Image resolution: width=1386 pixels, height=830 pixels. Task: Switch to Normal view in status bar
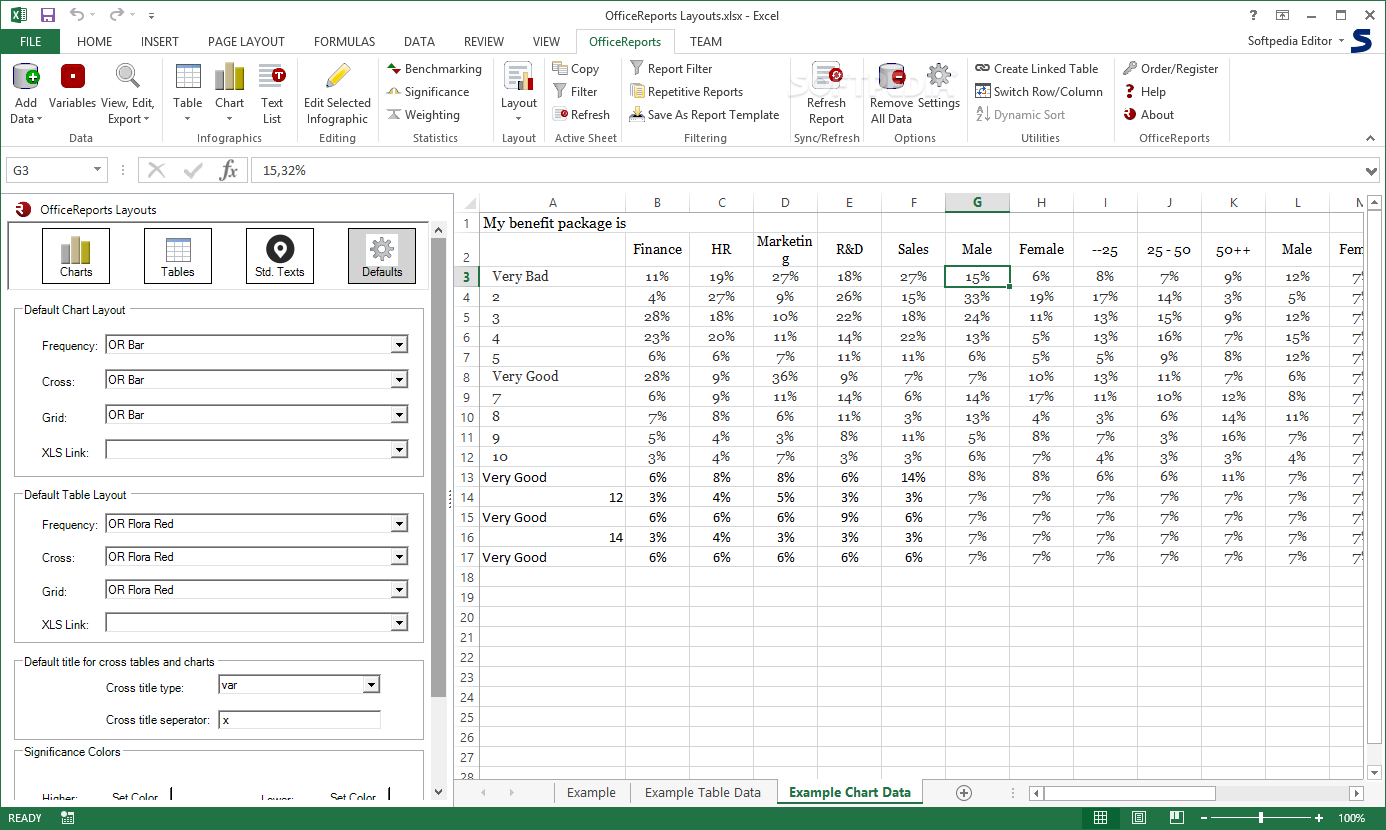[x=1100, y=818]
